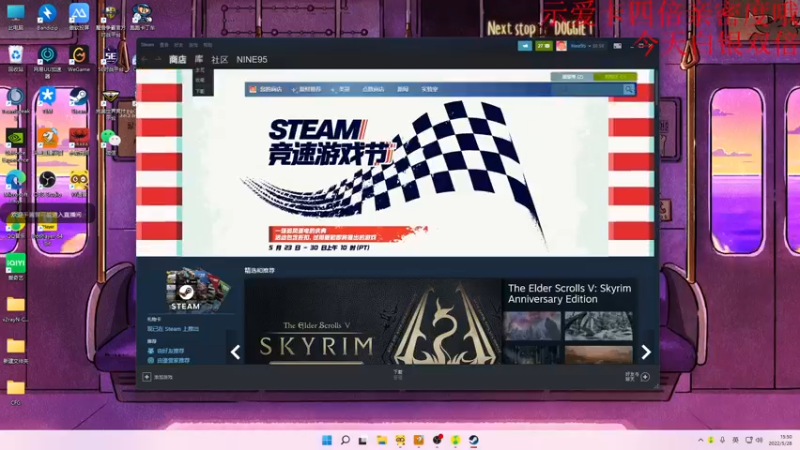Image resolution: width=800 pixels, height=450 pixels.
Task: Click the 由好友推荐 sidebar link
Action: tap(170, 351)
